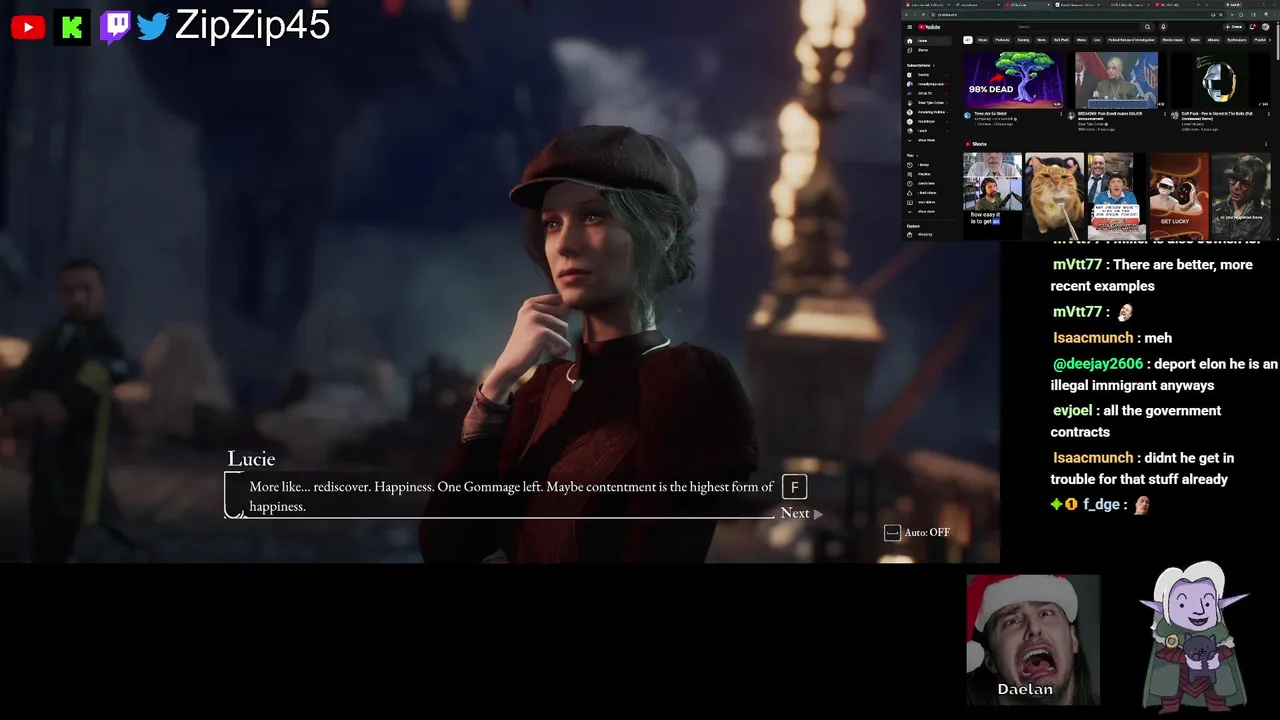Open the GET LUCKY Shorts thumbnail
The image size is (1280, 720).
[1178, 195]
